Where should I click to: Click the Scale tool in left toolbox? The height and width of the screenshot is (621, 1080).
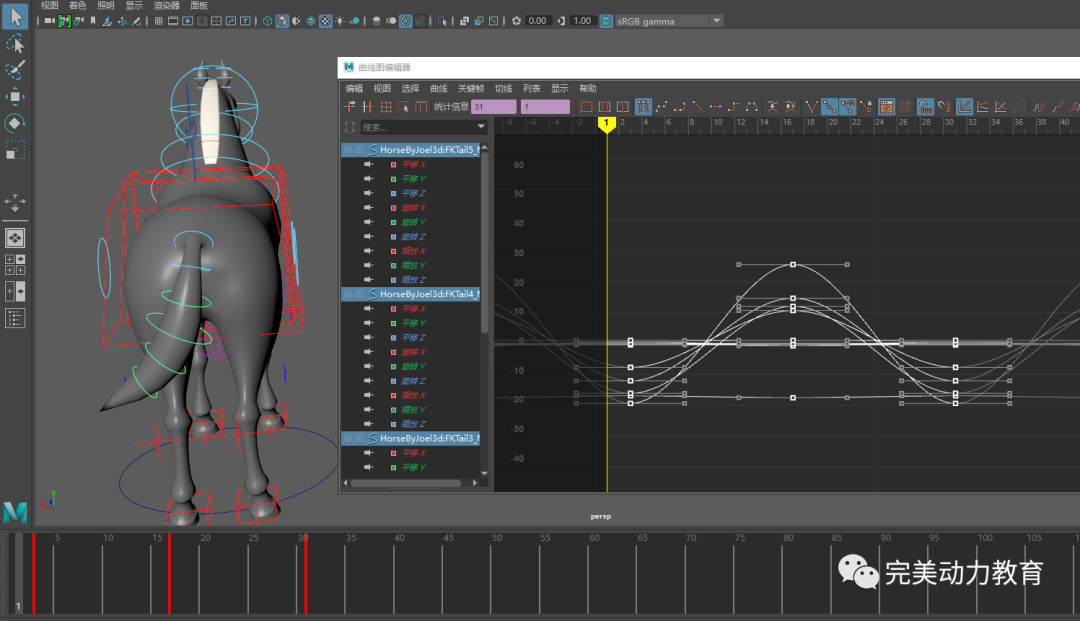[15, 150]
